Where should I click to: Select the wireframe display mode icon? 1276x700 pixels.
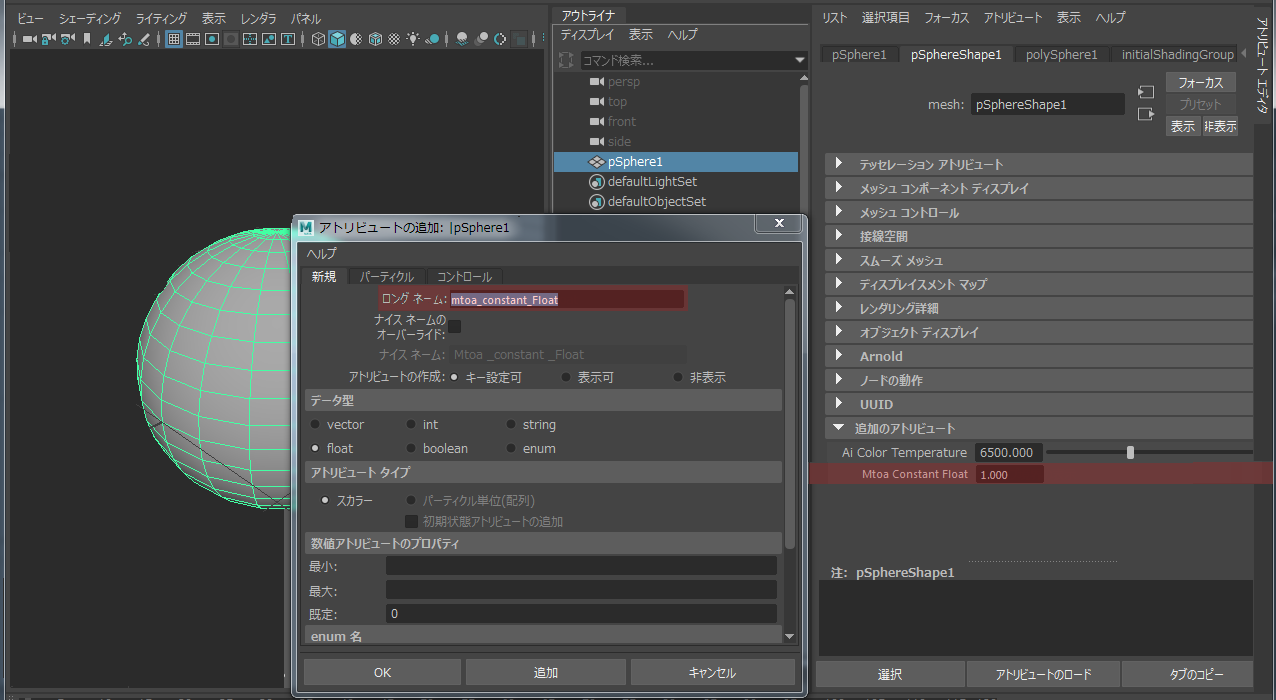pos(319,38)
